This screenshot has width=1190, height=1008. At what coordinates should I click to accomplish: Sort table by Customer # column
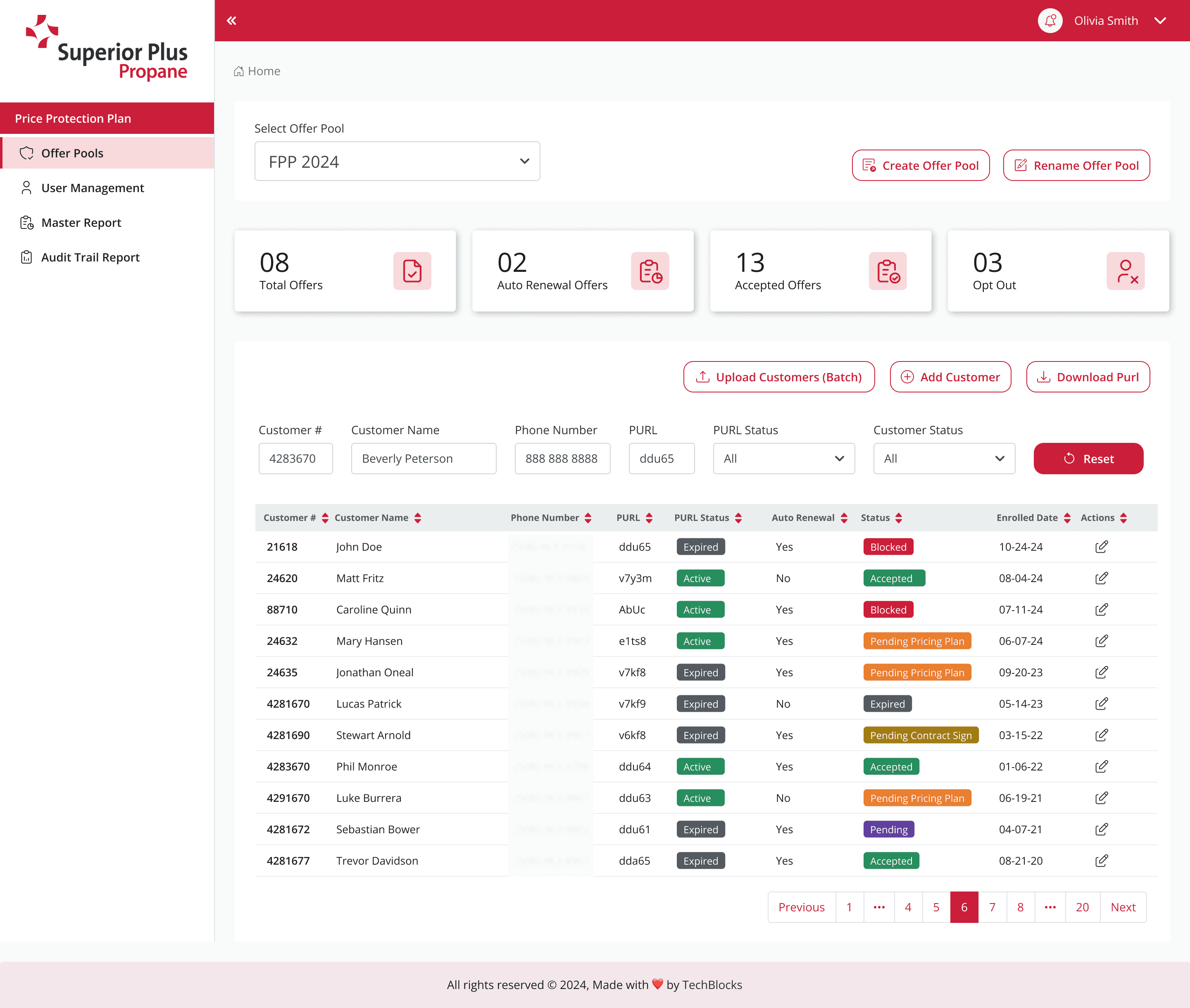pyautogui.click(x=325, y=518)
